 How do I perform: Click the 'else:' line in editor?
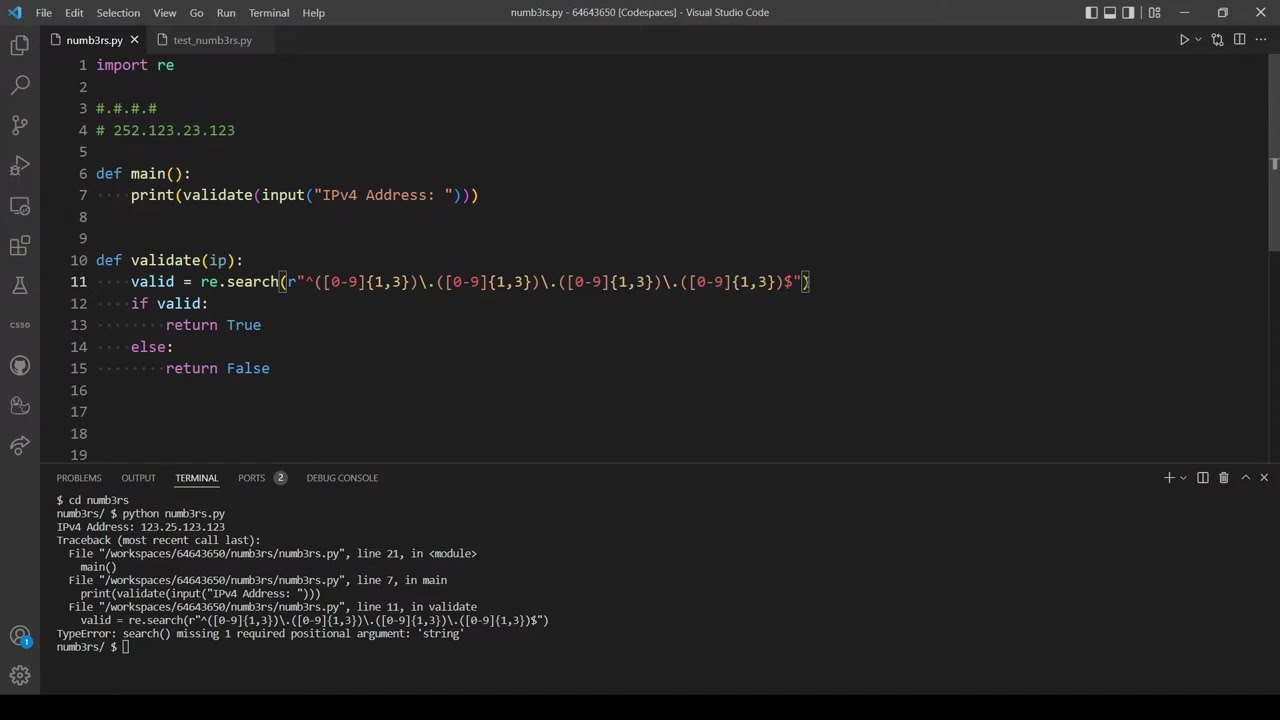pyautogui.click(x=152, y=347)
